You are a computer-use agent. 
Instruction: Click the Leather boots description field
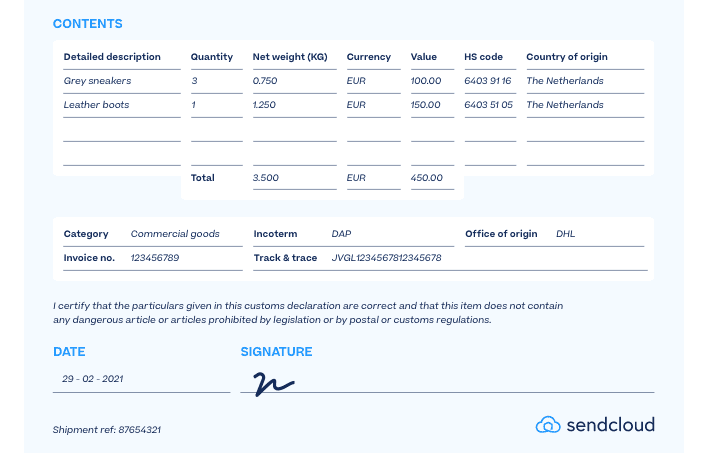[97, 105]
